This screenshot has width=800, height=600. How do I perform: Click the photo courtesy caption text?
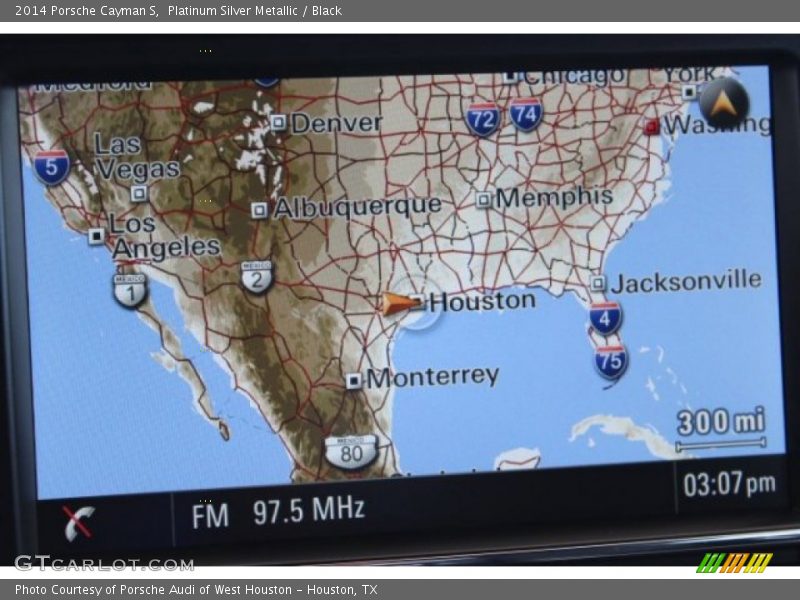click(196, 590)
